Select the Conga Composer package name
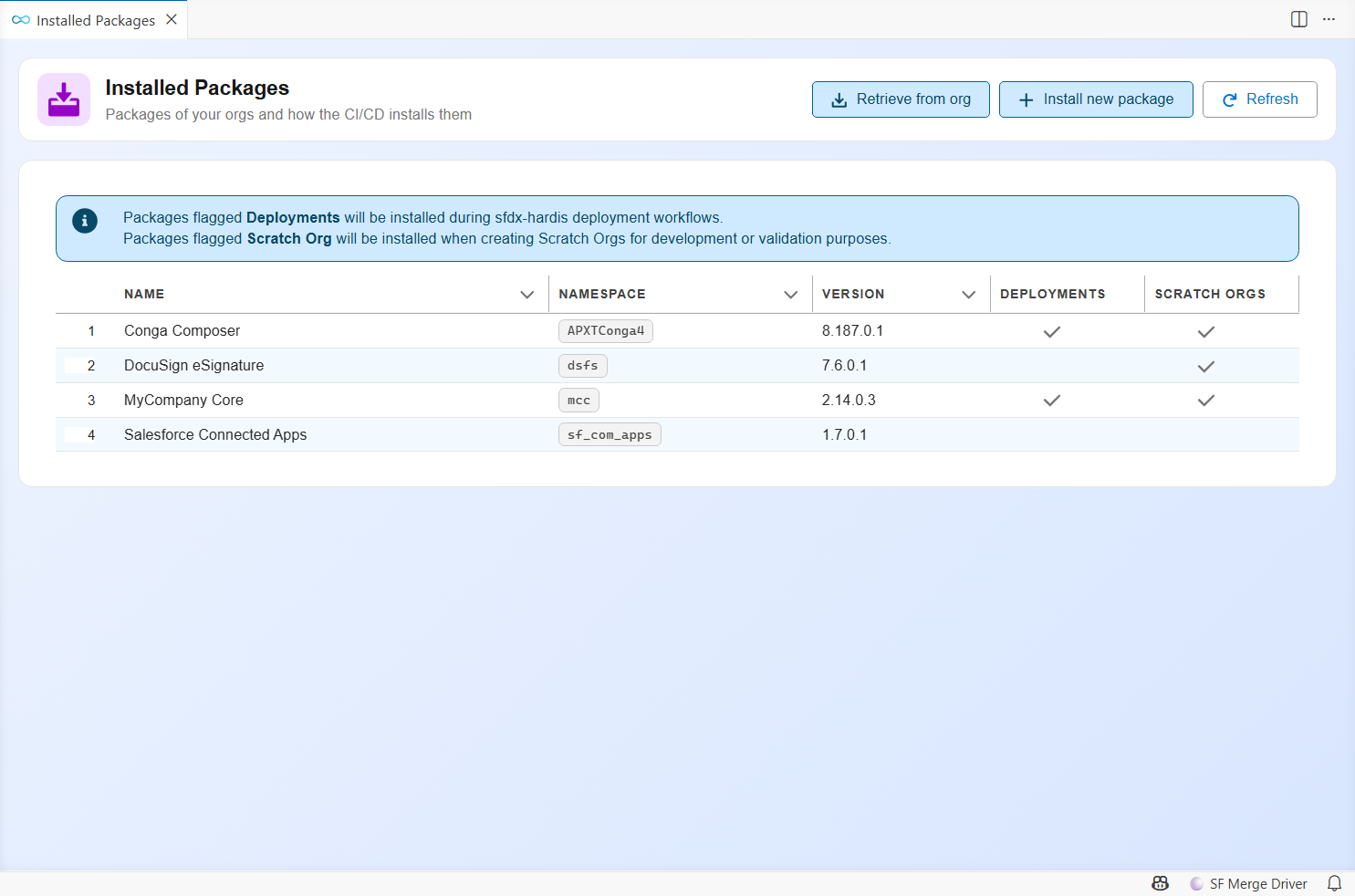The width and height of the screenshot is (1355, 896). (x=182, y=331)
